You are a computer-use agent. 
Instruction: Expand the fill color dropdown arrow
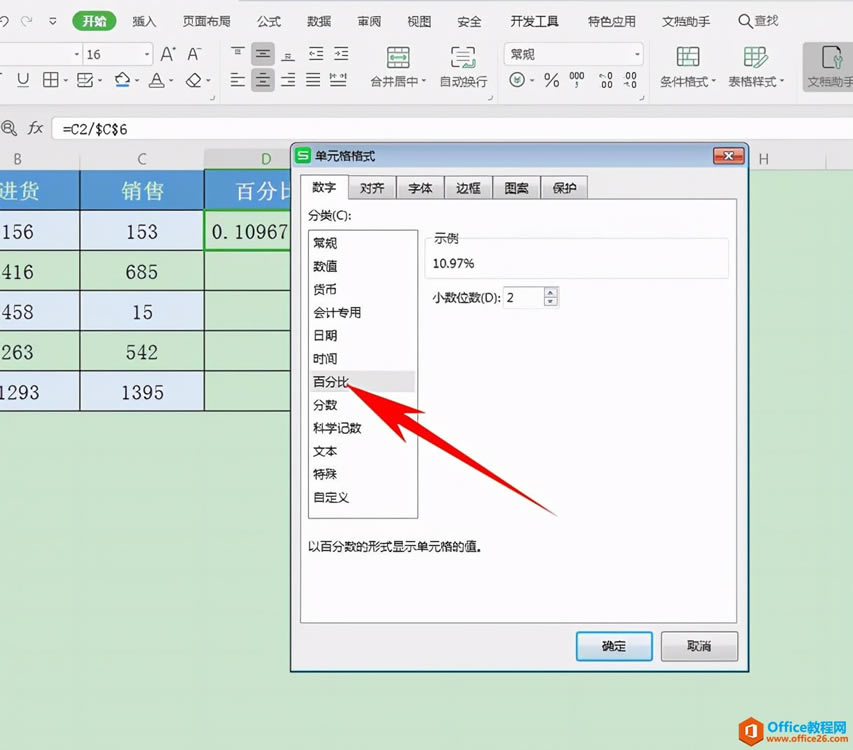[x=137, y=80]
